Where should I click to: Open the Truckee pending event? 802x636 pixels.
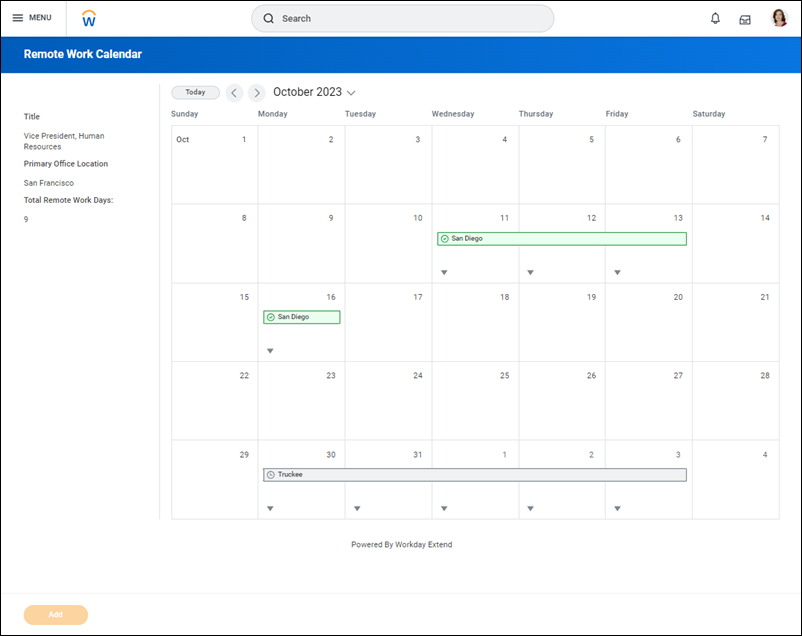point(475,475)
